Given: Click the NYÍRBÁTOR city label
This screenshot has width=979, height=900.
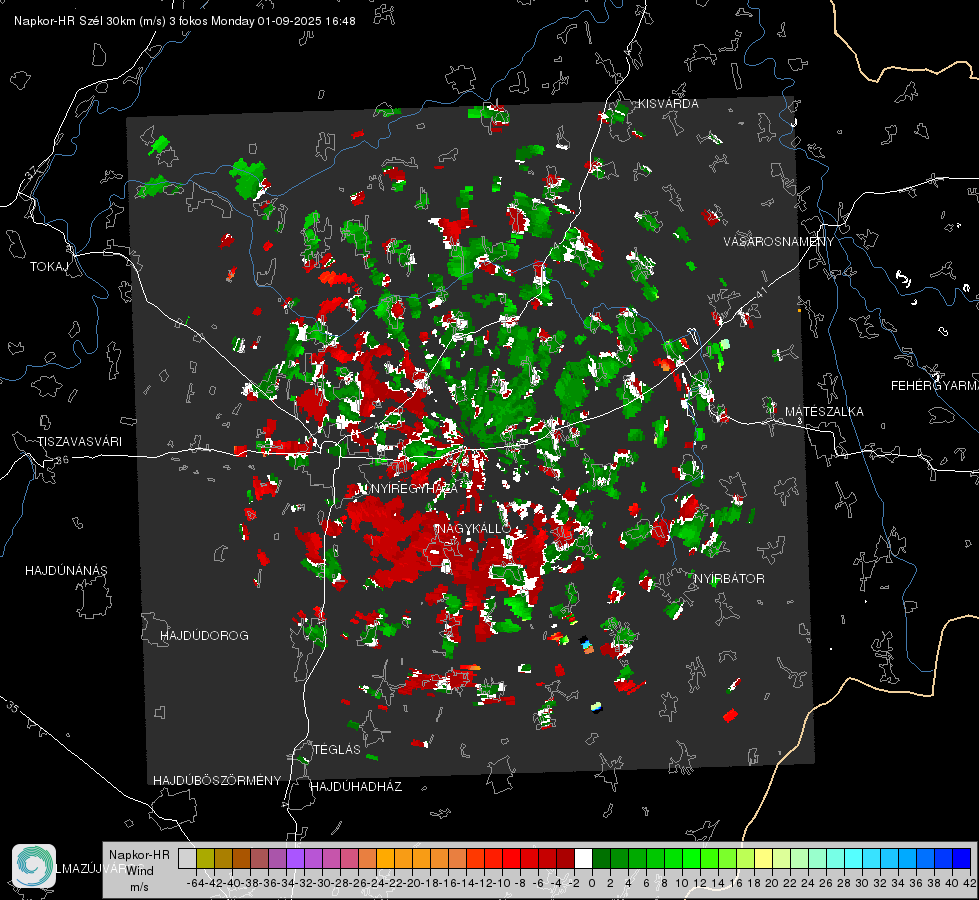Looking at the screenshot, I should click(729, 579).
